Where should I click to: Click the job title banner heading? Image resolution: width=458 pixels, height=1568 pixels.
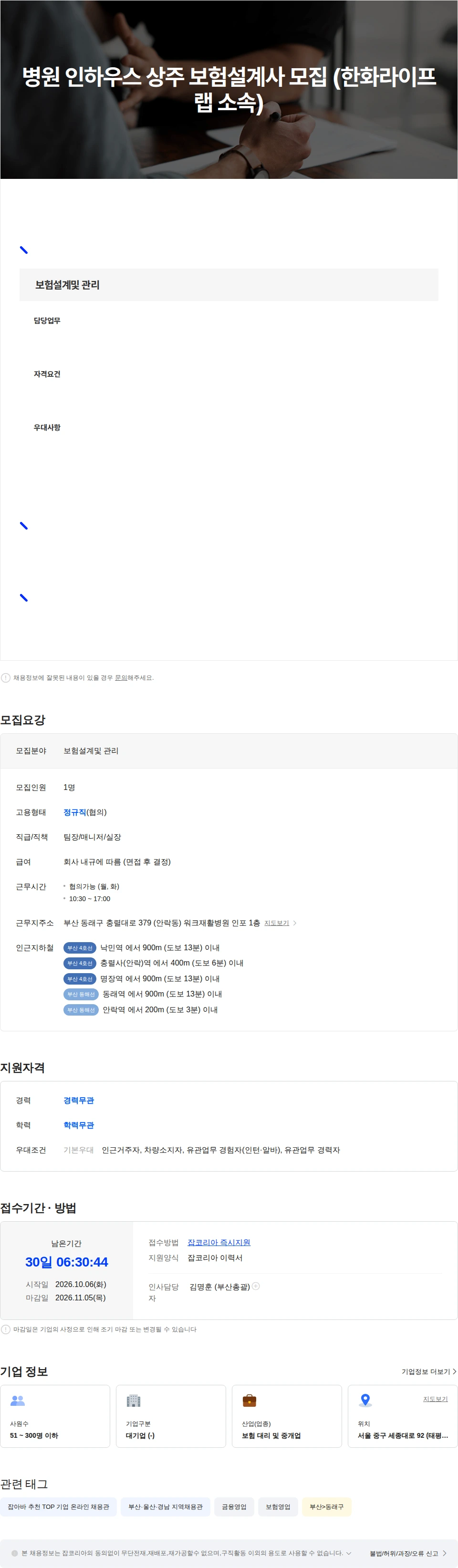click(229, 89)
